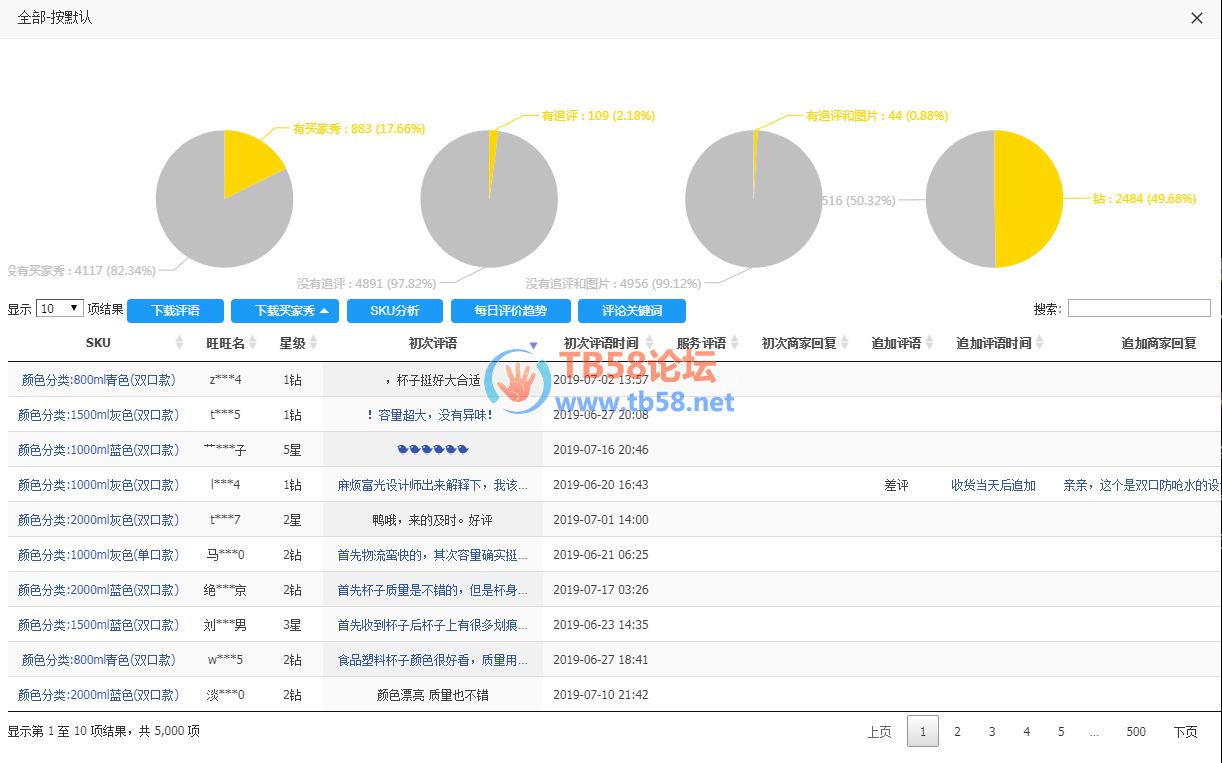Sort by 初次评语时间 column sort icon
Screen dimensions: 1222x763
[649, 343]
